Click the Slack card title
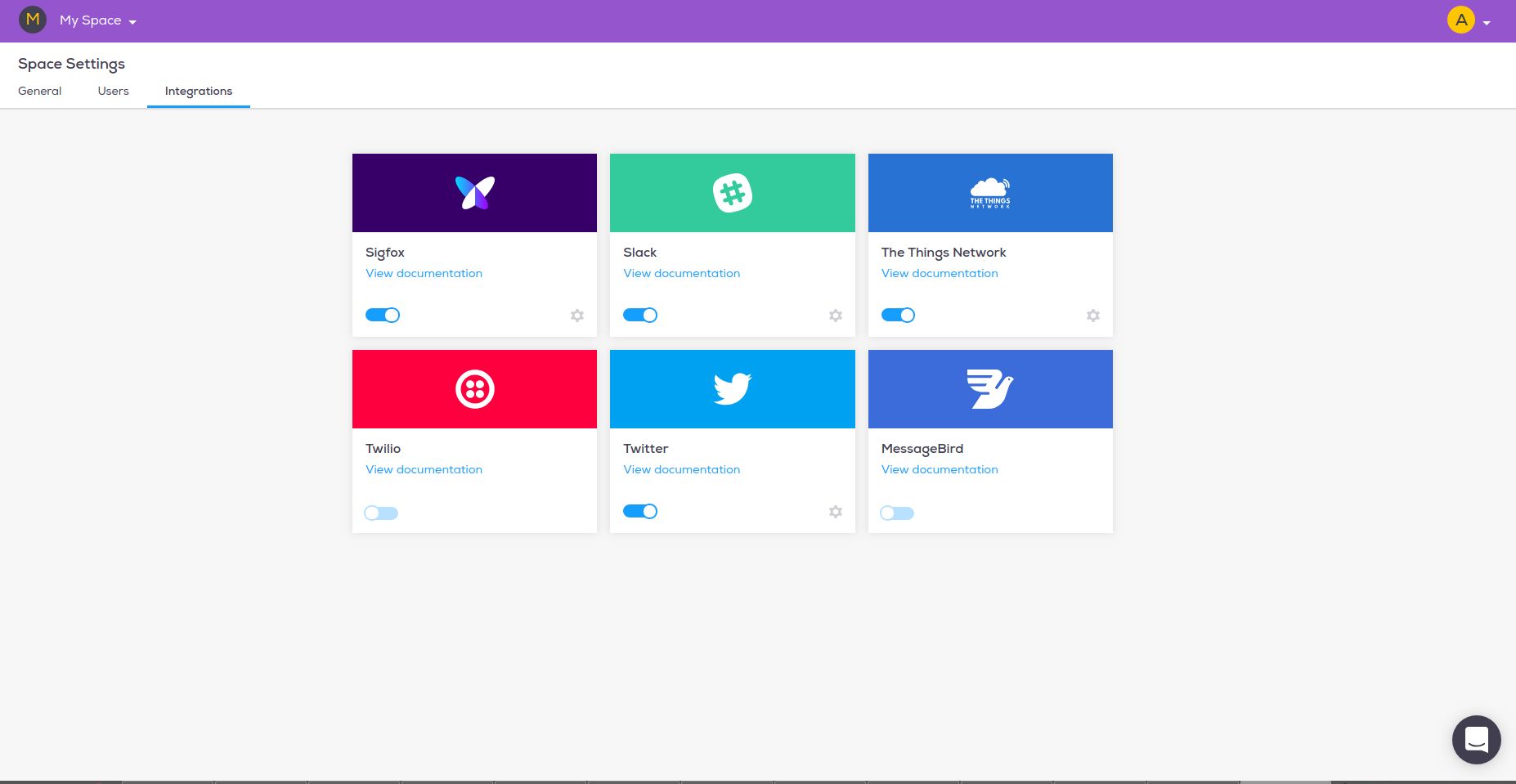This screenshot has width=1516, height=784. [640, 253]
